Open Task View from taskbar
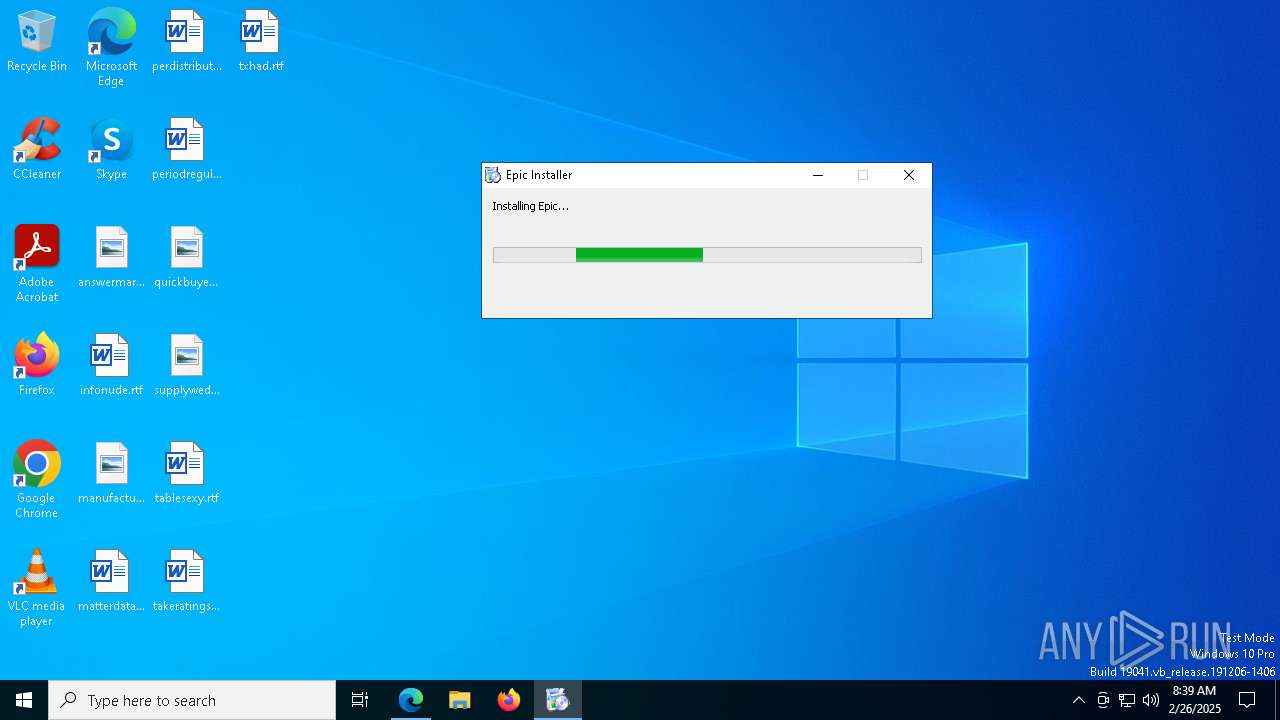This screenshot has width=1280, height=720. coord(360,700)
